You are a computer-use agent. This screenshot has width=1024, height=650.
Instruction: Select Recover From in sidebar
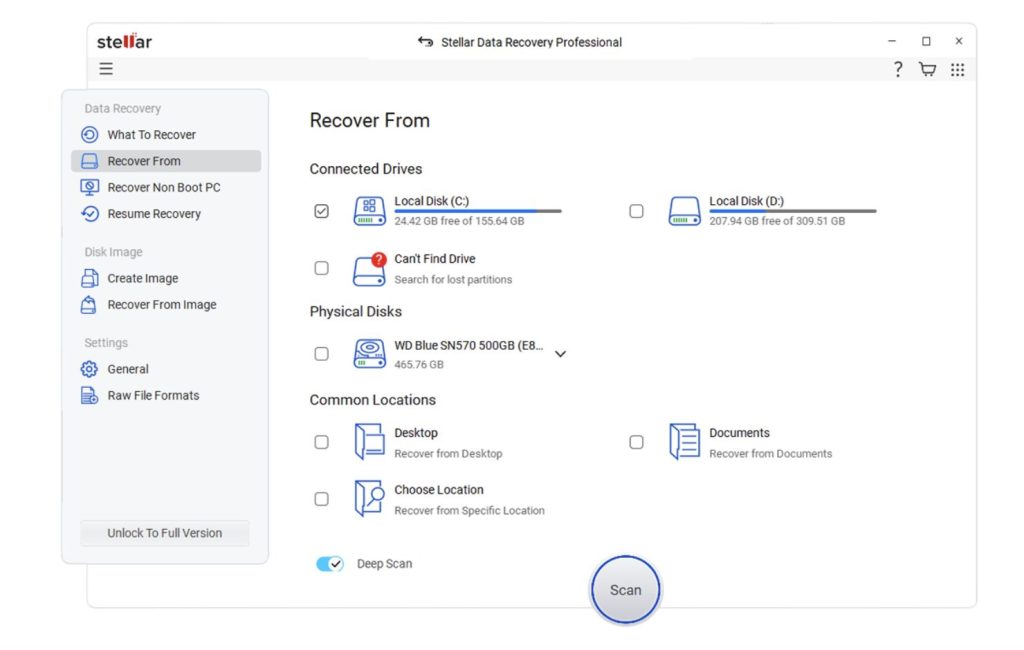point(166,161)
